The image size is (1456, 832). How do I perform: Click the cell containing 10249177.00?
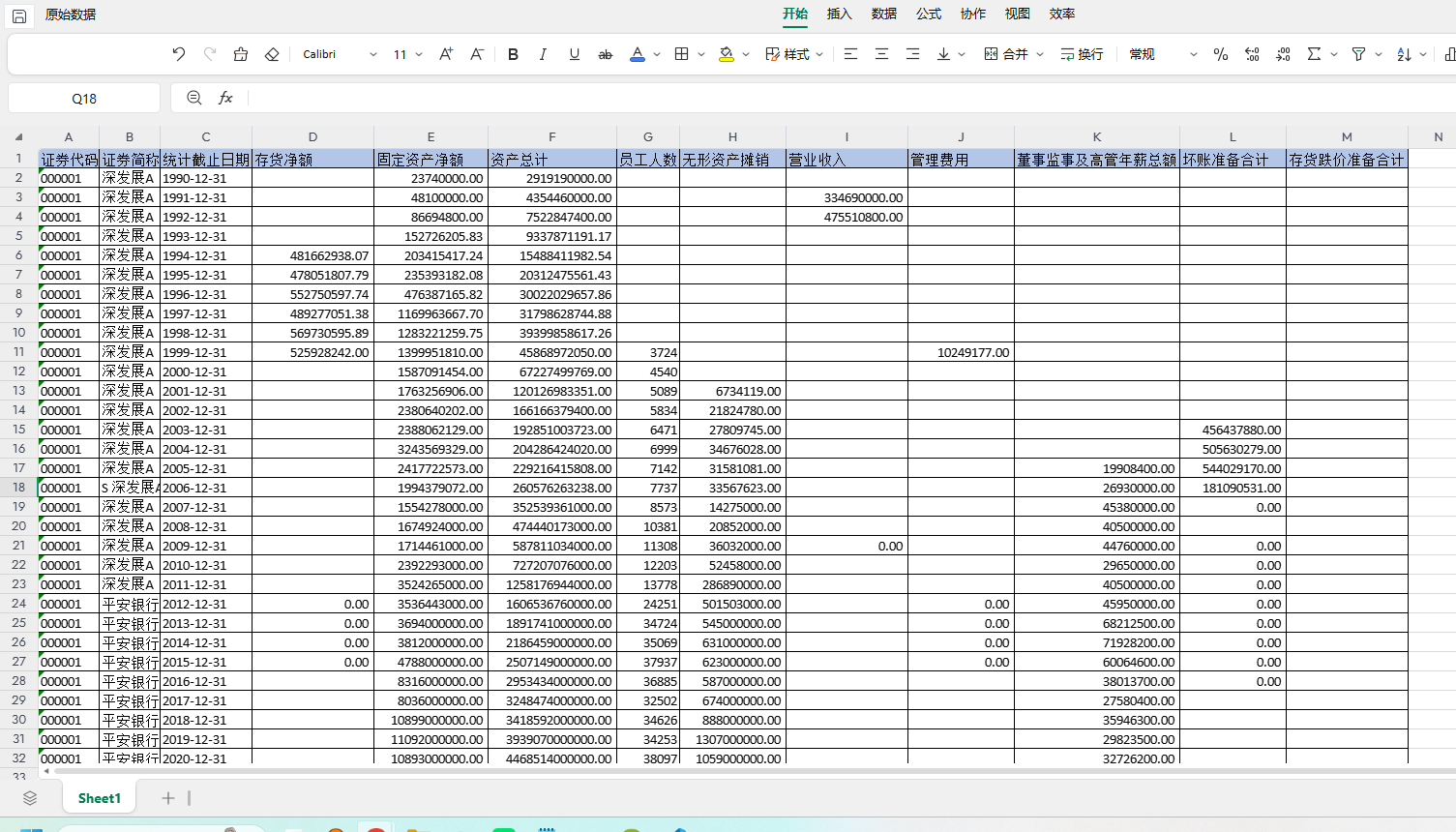[961, 352]
